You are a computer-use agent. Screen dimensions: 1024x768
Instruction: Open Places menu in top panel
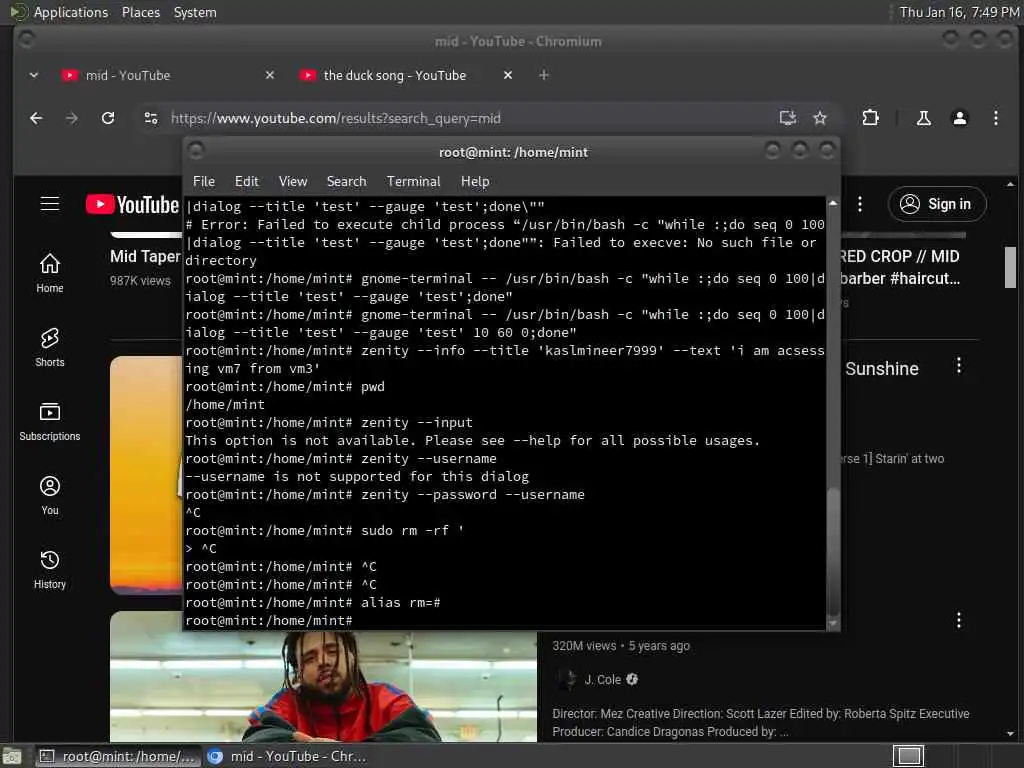140,12
